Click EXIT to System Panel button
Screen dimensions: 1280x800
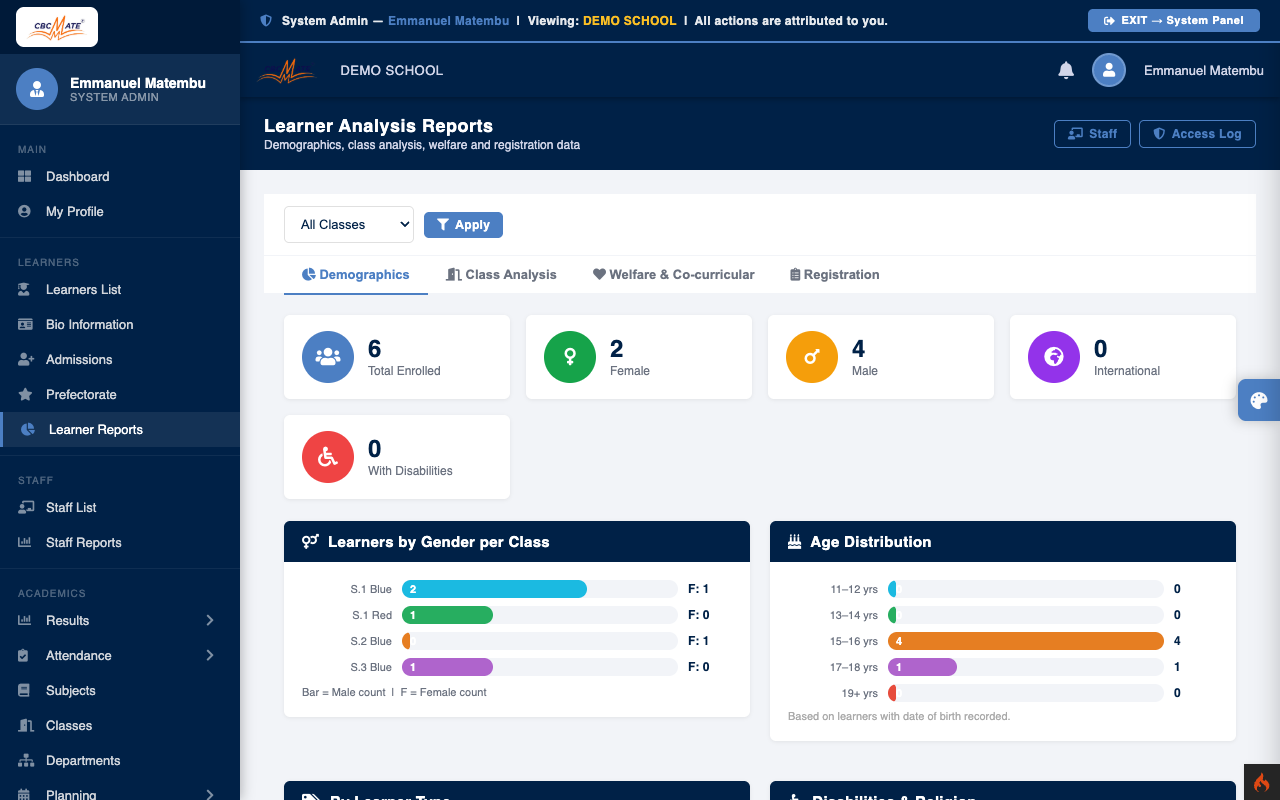[x=1174, y=20]
